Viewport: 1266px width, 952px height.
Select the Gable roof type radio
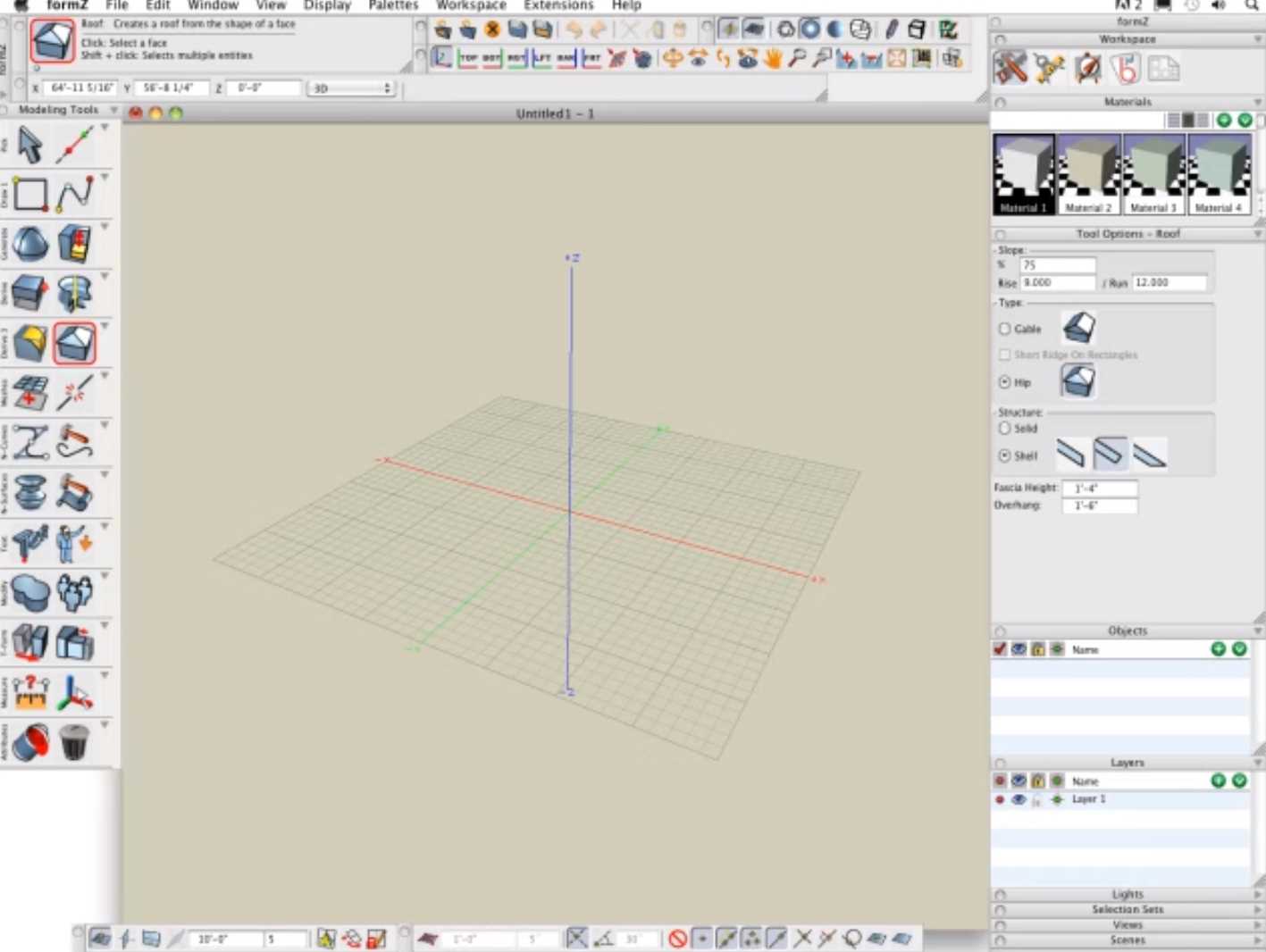point(1004,329)
